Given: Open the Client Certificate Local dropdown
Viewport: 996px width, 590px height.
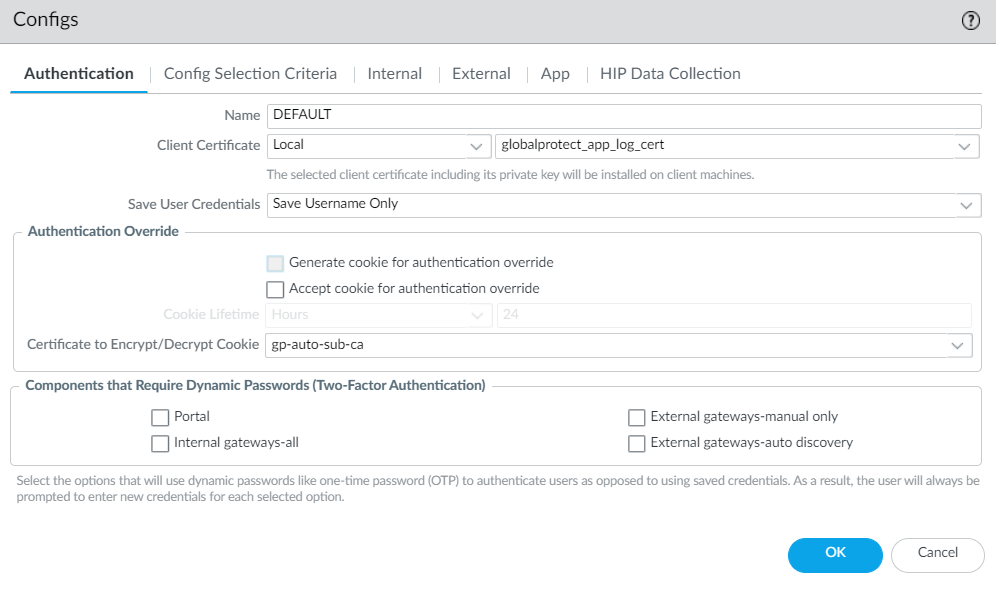Looking at the screenshot, I should click(379, 146).
